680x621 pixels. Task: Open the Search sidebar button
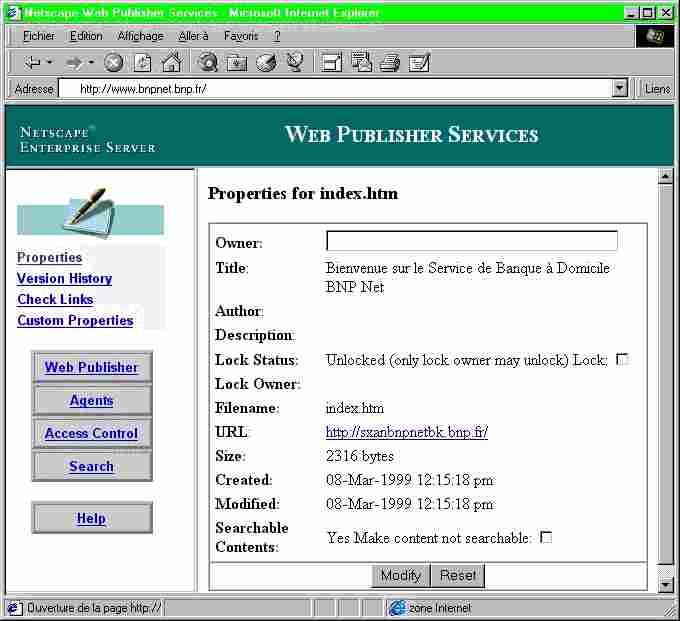coord(92,466)
